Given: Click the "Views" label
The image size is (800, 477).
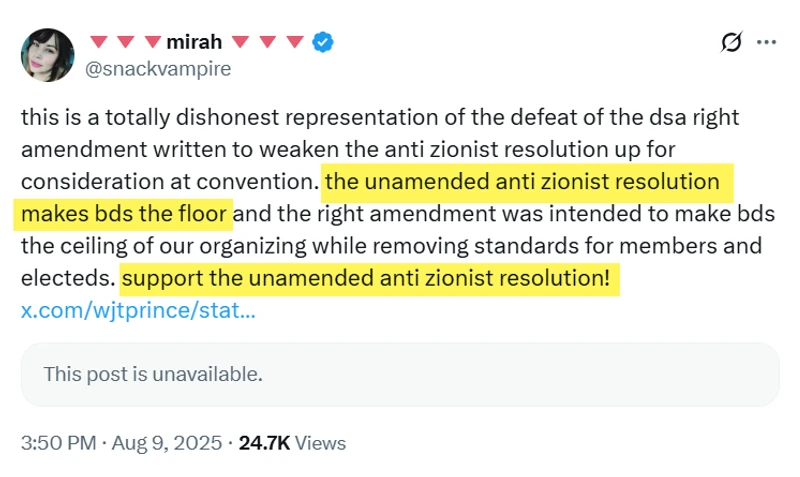Looking at the screenshot, I should pyautogui.click(x=320, y=442).
